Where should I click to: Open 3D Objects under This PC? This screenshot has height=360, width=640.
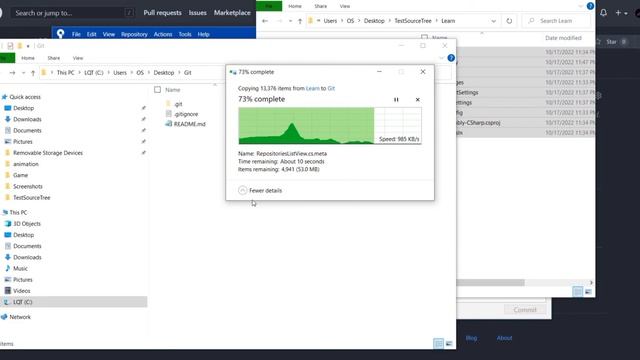[x=27, y=224]
